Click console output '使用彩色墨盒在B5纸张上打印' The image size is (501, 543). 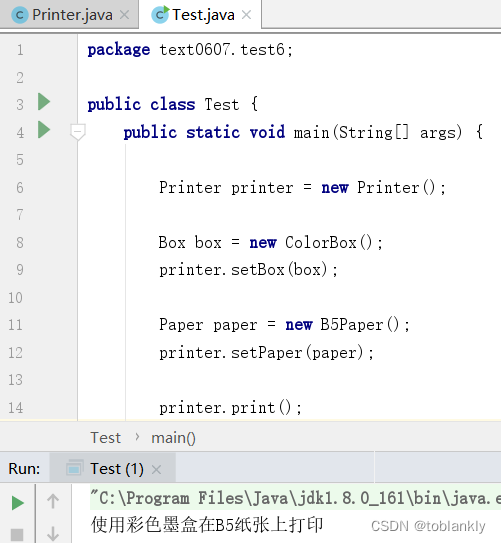click(207, 525)
